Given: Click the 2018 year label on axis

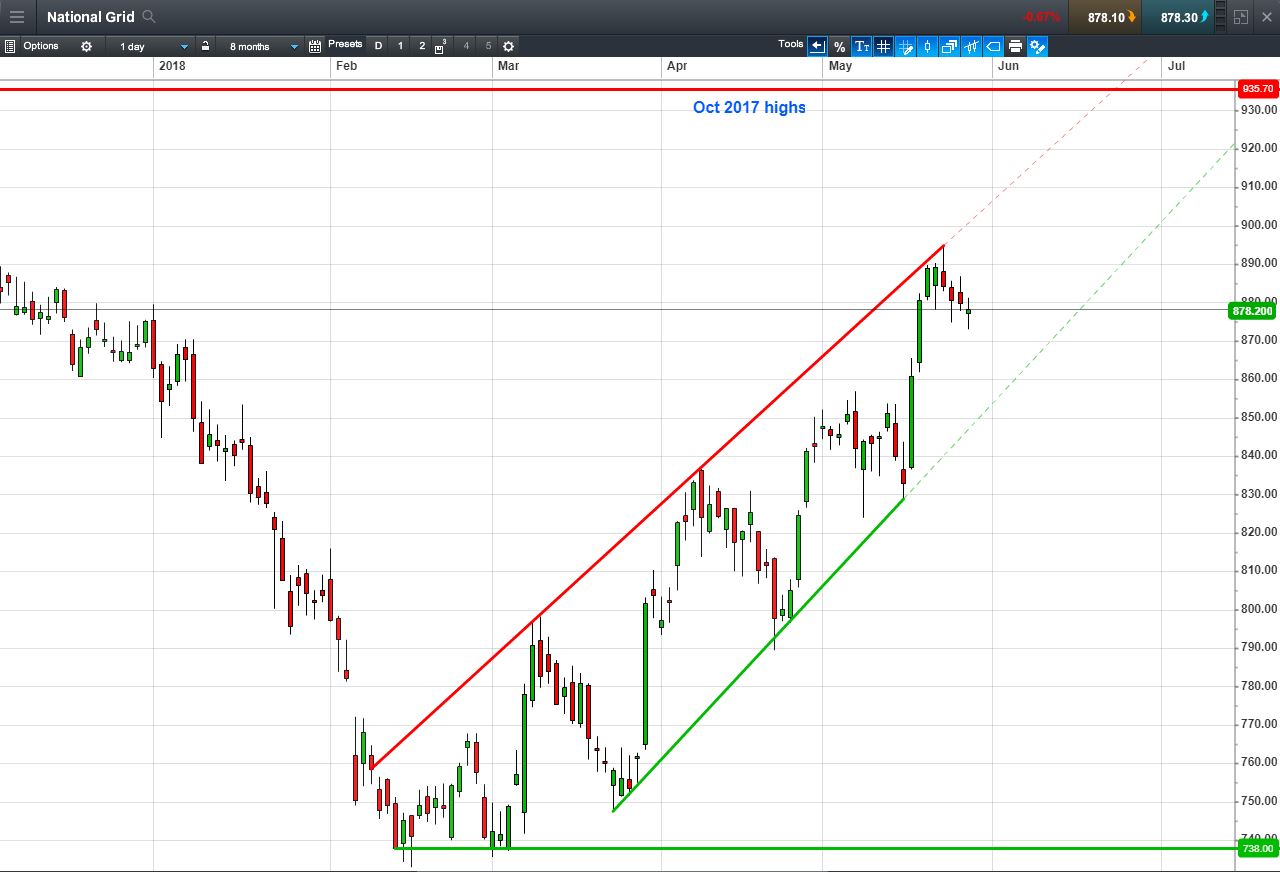Looking at the screenshot, I should tap(172, 66).
